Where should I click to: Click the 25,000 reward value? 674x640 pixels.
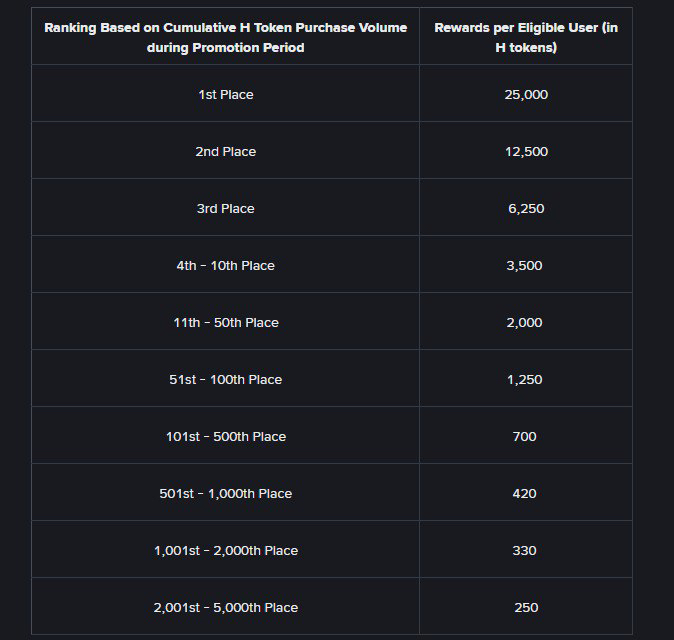(x=526, y=95)
